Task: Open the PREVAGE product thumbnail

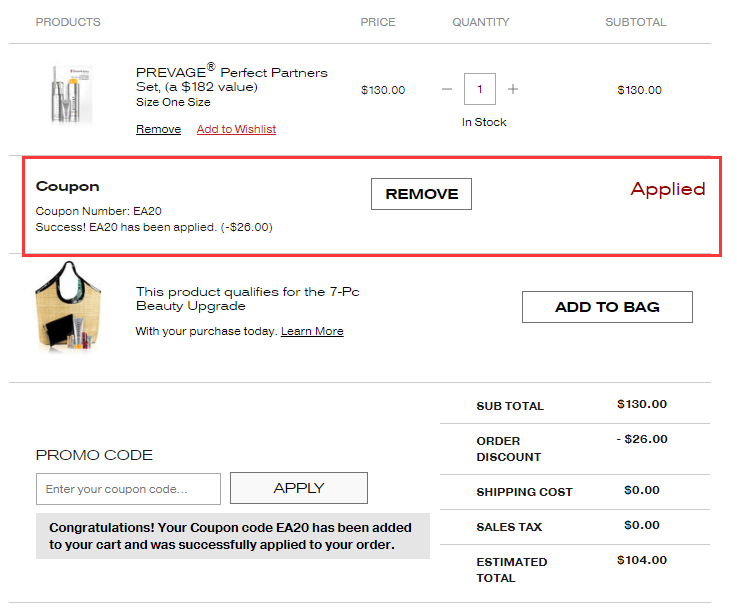Action: point(70,94)
